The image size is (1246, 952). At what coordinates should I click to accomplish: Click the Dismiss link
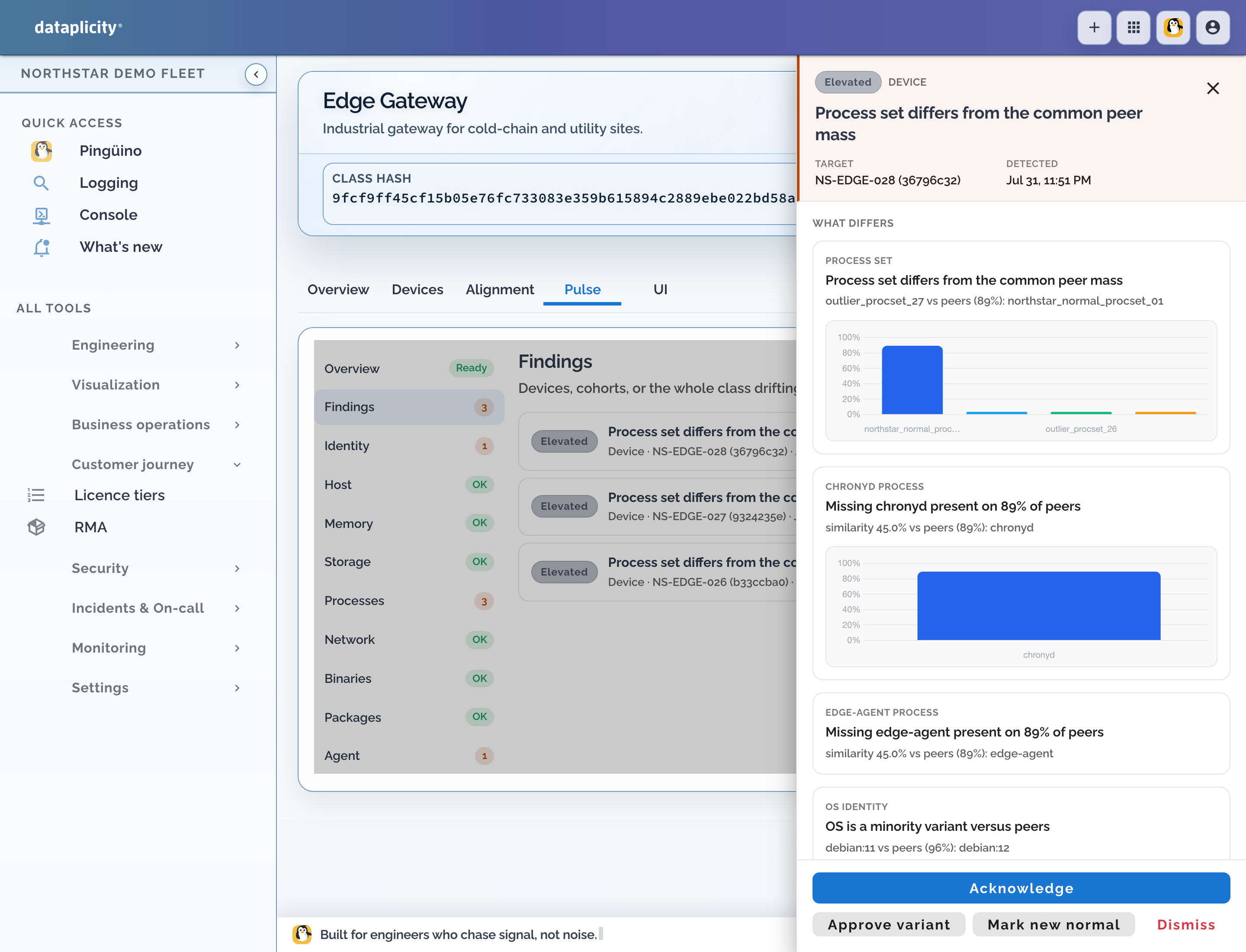tap(1186, 925)
